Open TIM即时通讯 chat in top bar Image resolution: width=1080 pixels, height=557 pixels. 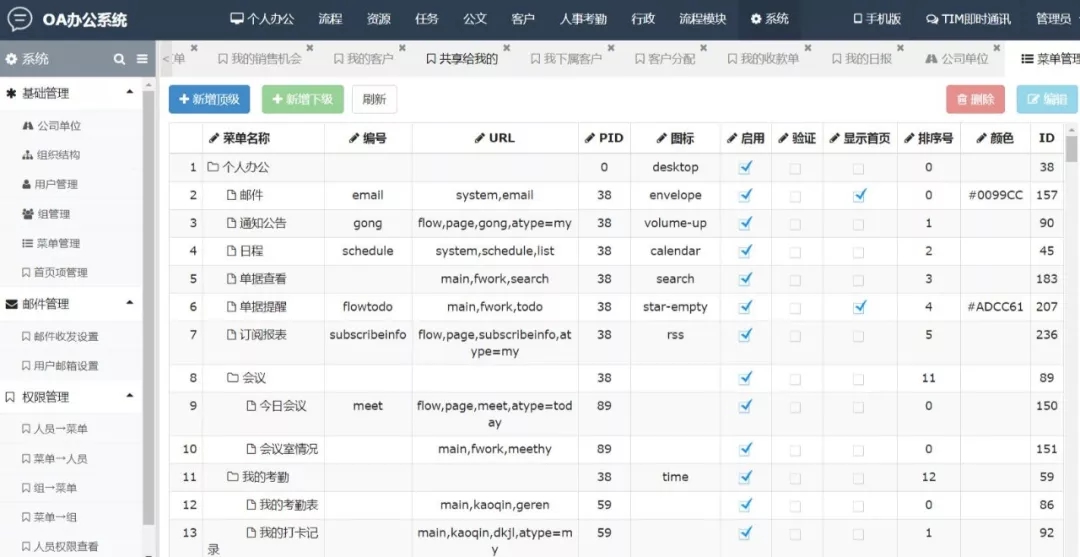pos(967,19)
